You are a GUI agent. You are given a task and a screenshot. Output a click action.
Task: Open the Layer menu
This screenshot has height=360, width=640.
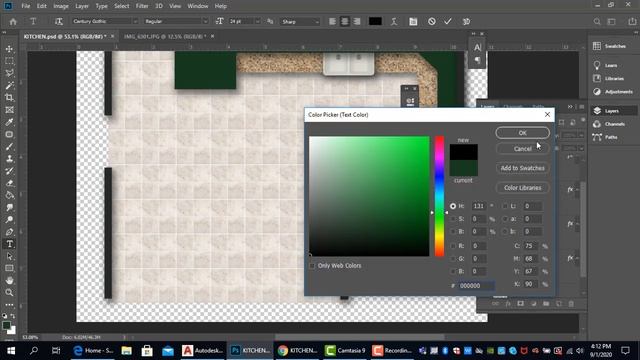click(82, 6)
